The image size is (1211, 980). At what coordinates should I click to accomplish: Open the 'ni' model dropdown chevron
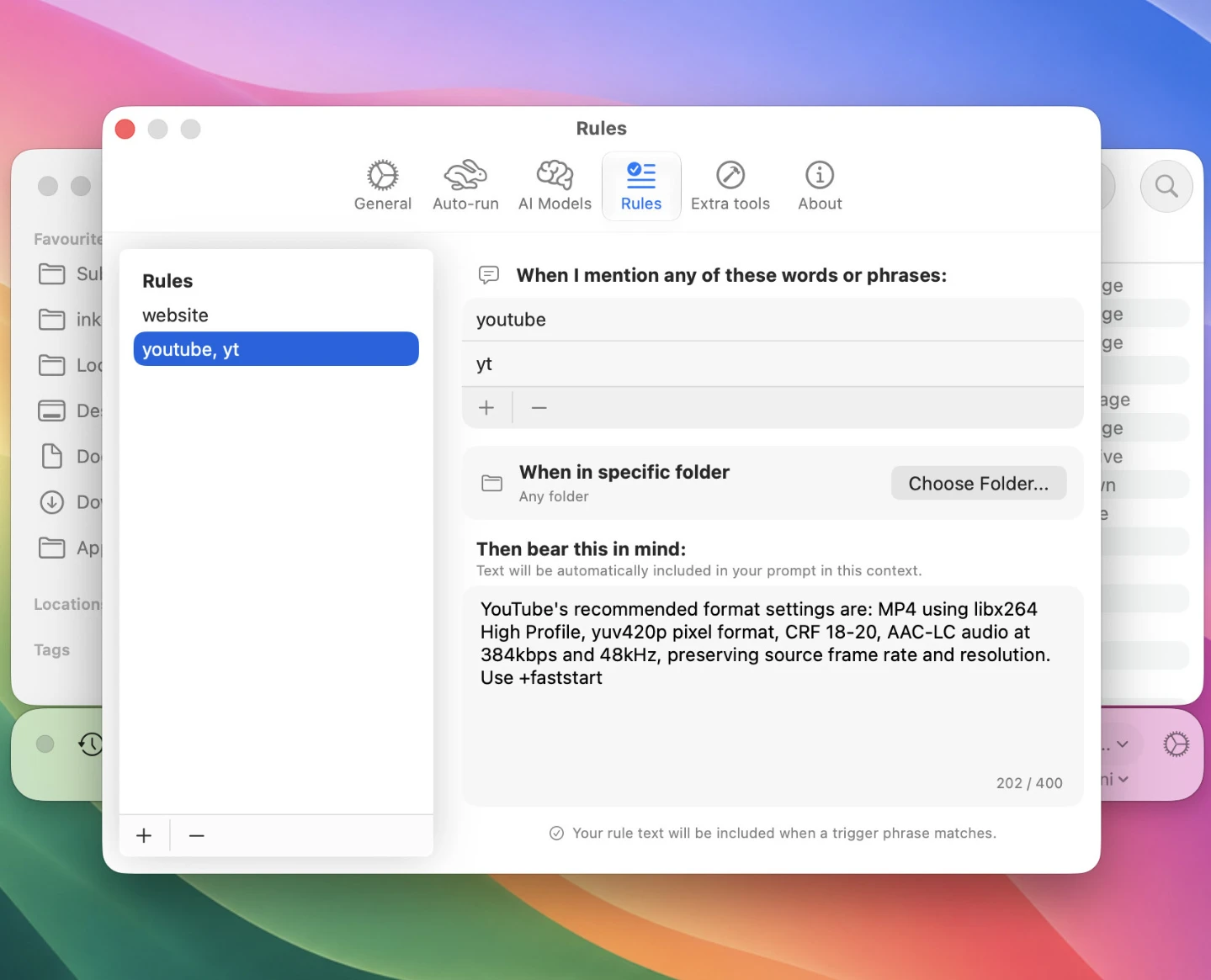coord(1123,780)
